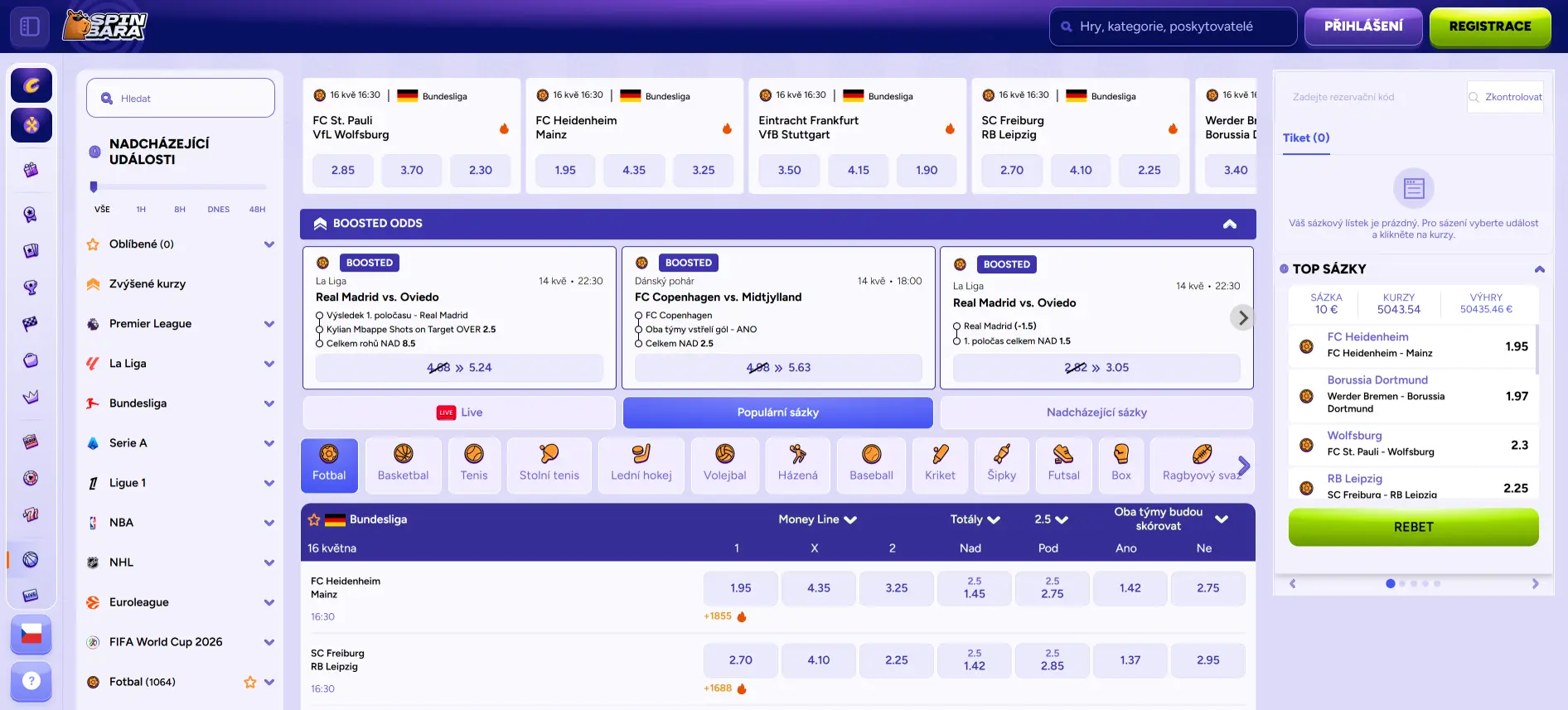Toggle FC Heidenheim 1.95 home win odds

(741, 588)
